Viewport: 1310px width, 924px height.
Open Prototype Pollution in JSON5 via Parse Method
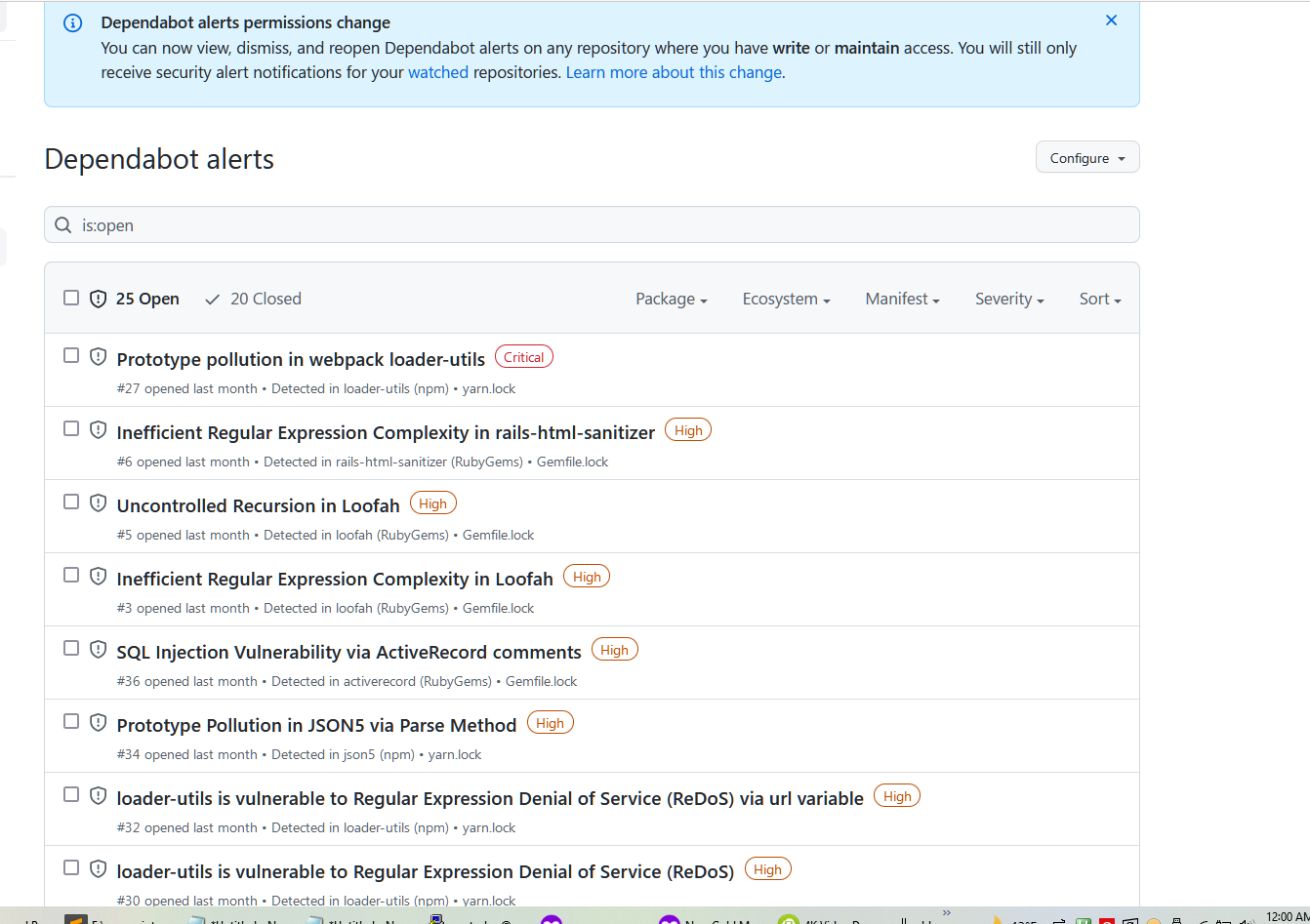[316, 725]
